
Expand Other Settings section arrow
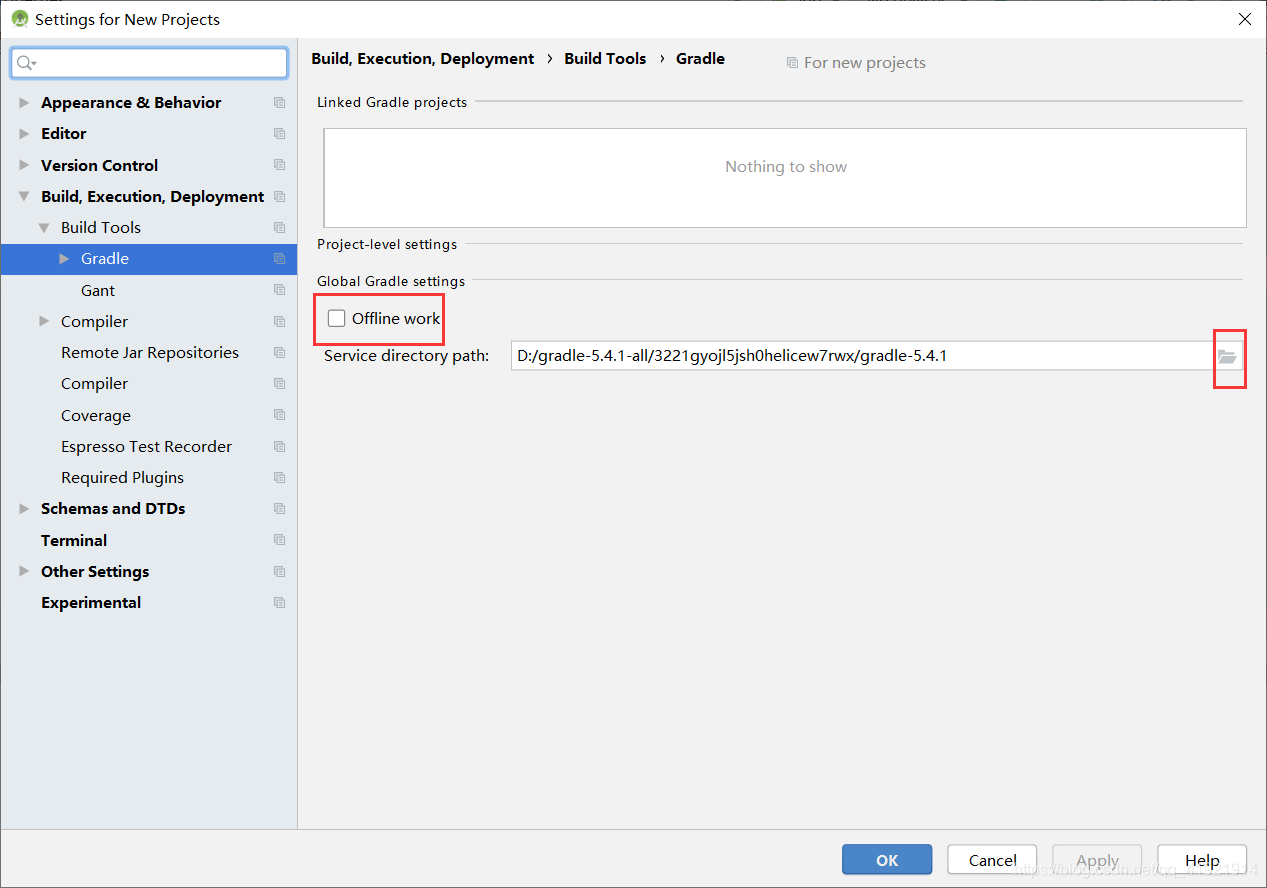tap(24, 572)
